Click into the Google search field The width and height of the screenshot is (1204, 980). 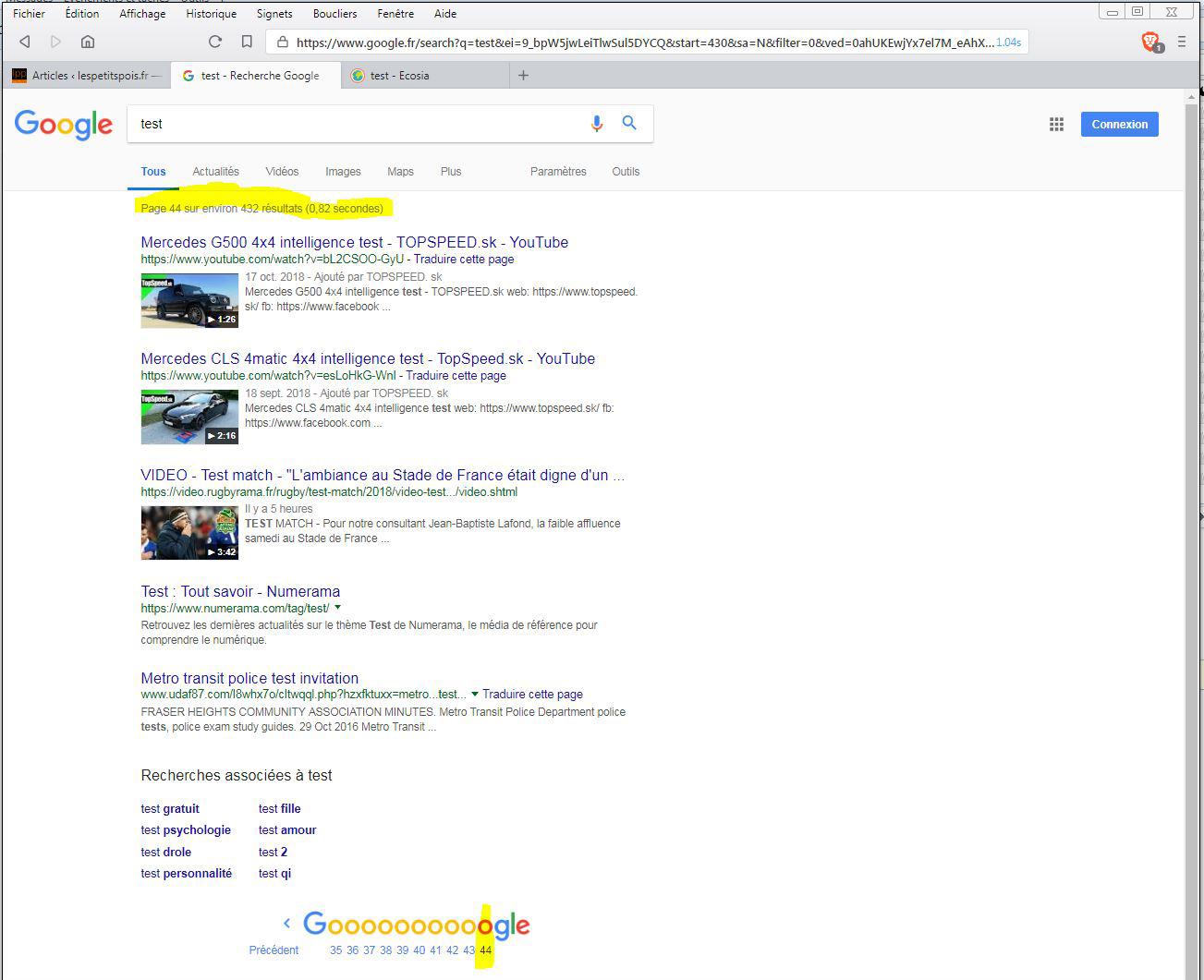(x=356, y=124)
